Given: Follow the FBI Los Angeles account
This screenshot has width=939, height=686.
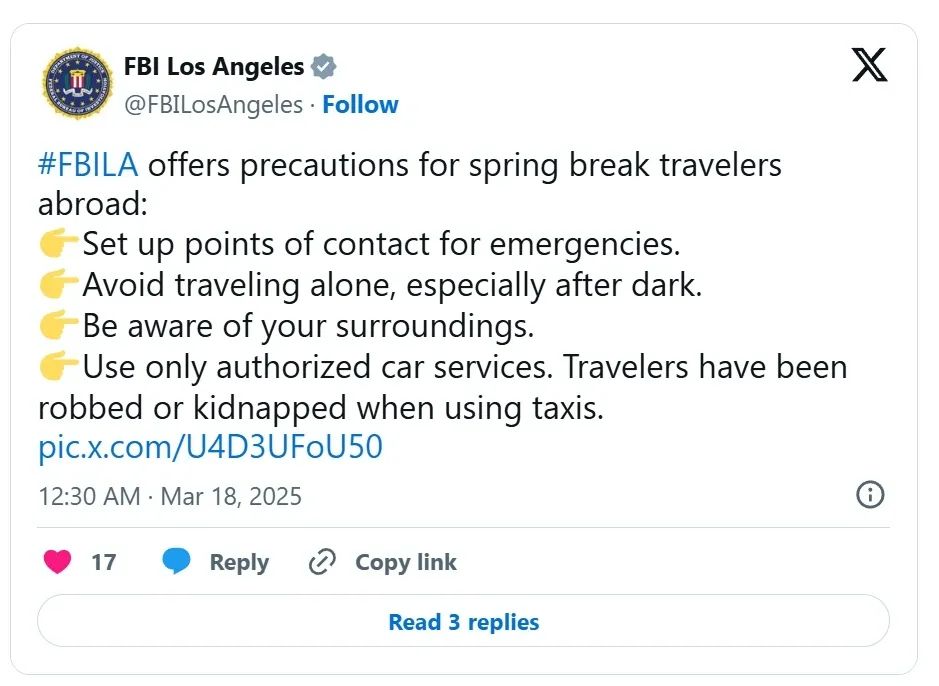Looking at the screenshot, I should click(x=360, y=104).
